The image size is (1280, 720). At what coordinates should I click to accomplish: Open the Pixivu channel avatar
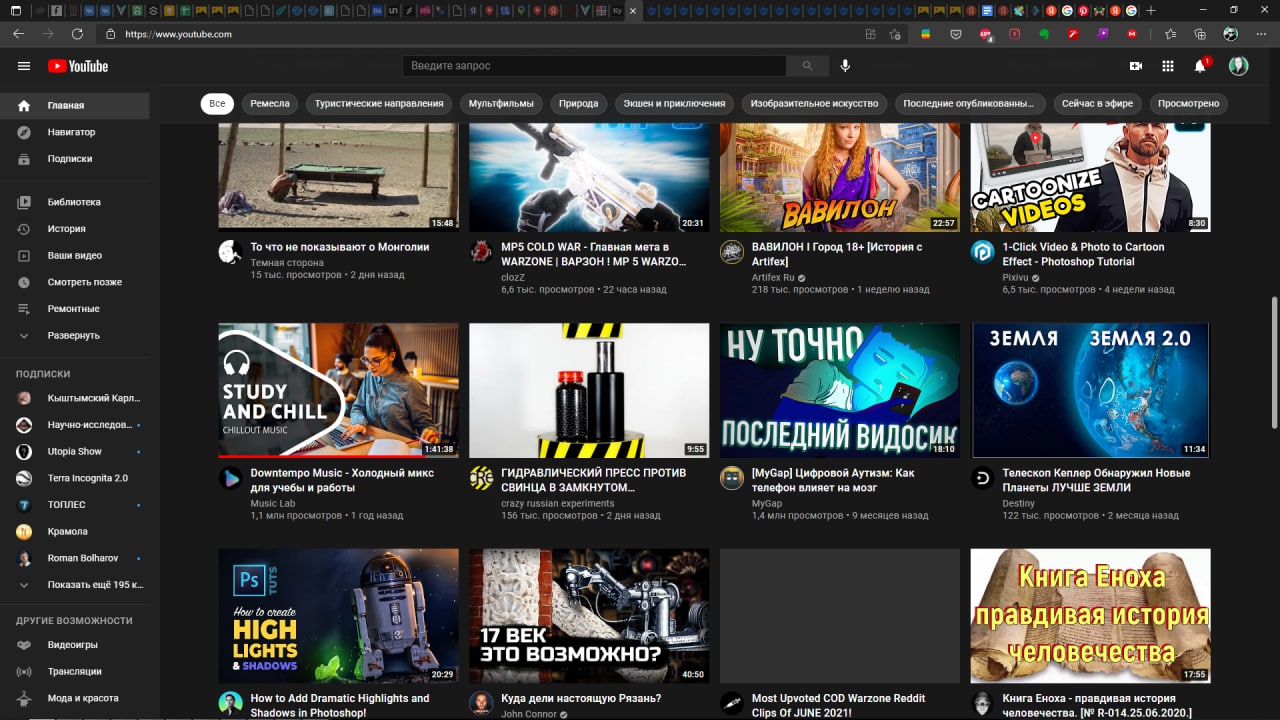point(982,252)
